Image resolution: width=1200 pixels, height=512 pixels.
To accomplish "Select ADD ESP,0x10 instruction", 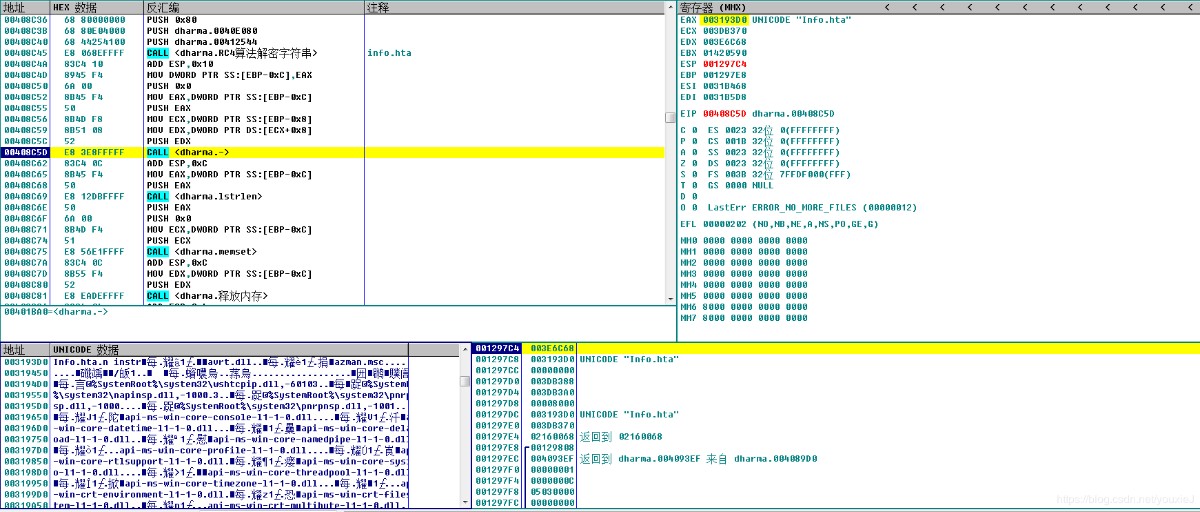I will pos(179,64).
